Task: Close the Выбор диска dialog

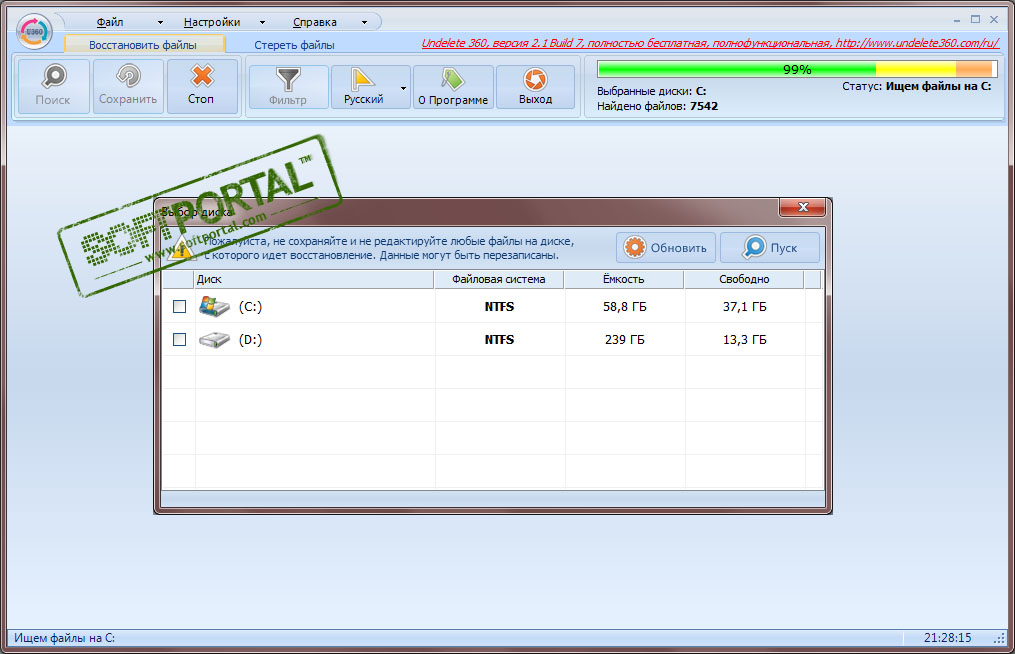Action: pos(803,207)
